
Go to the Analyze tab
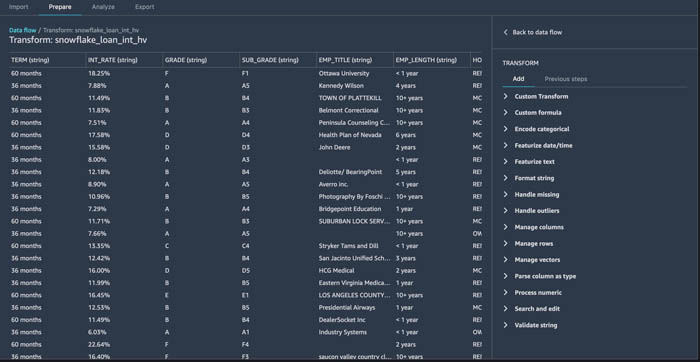(x=103, y=7)
